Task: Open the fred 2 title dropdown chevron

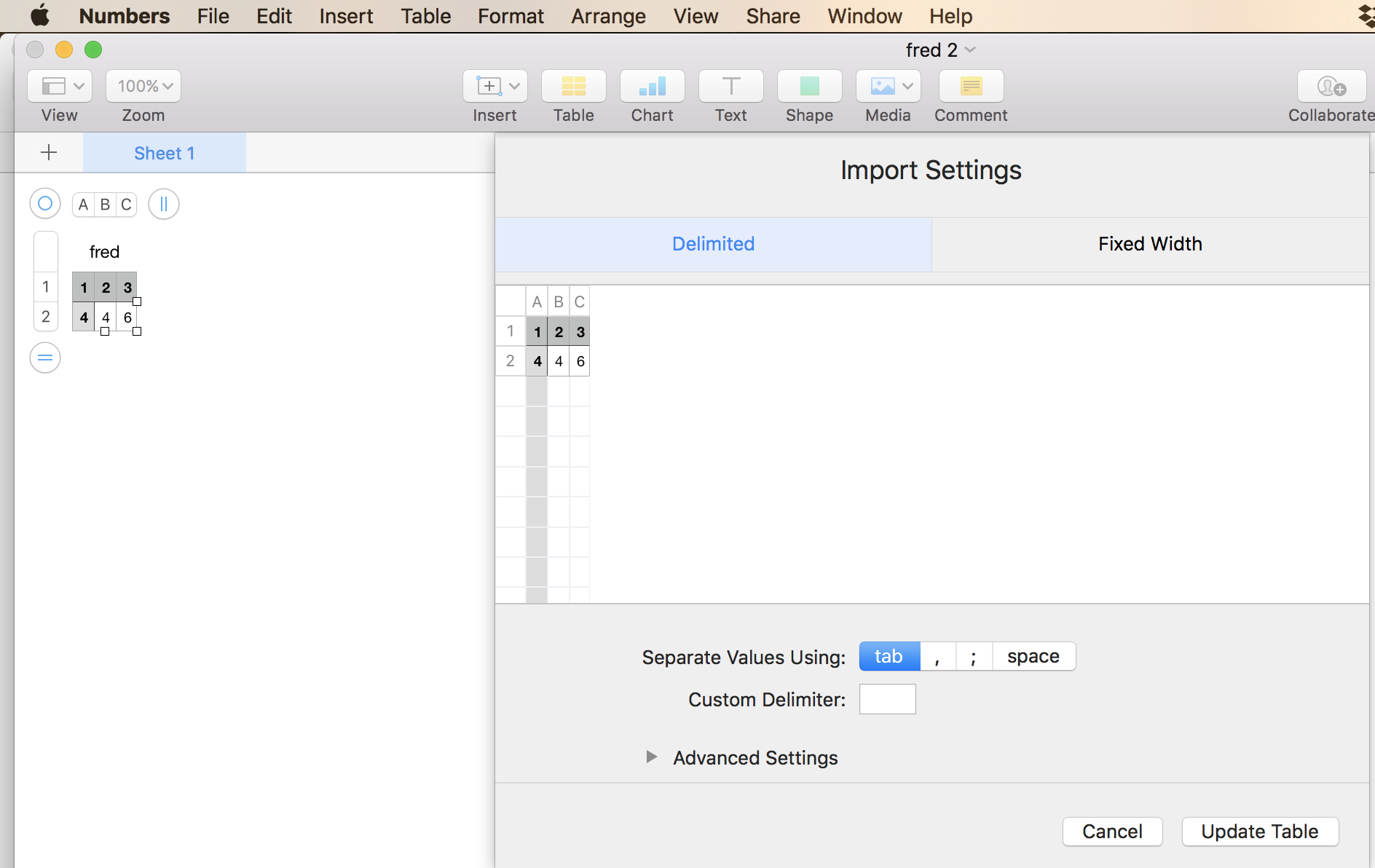Action: tap(970, 50)
